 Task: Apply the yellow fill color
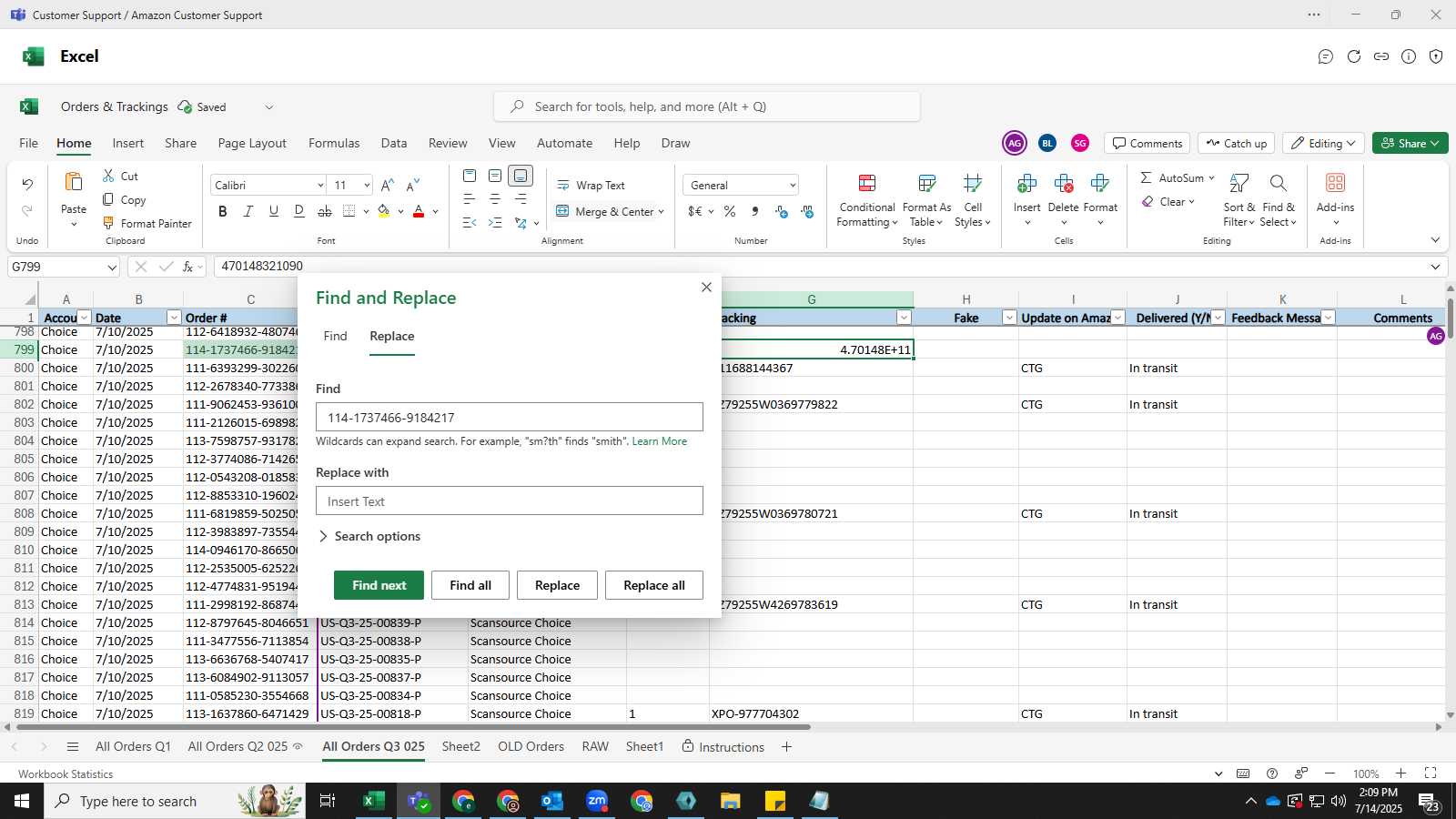tap(383, 211)
